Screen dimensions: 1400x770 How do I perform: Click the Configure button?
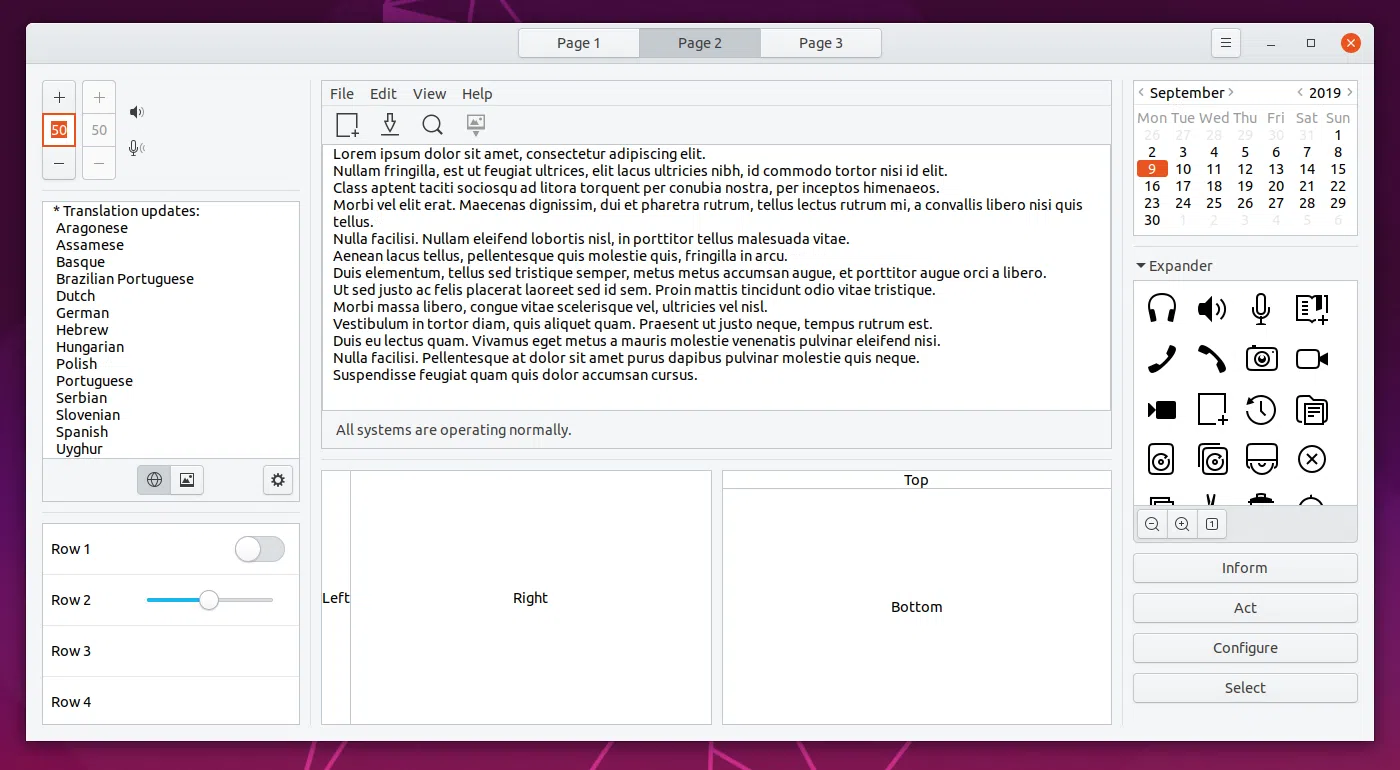[x=1245, y=648]
